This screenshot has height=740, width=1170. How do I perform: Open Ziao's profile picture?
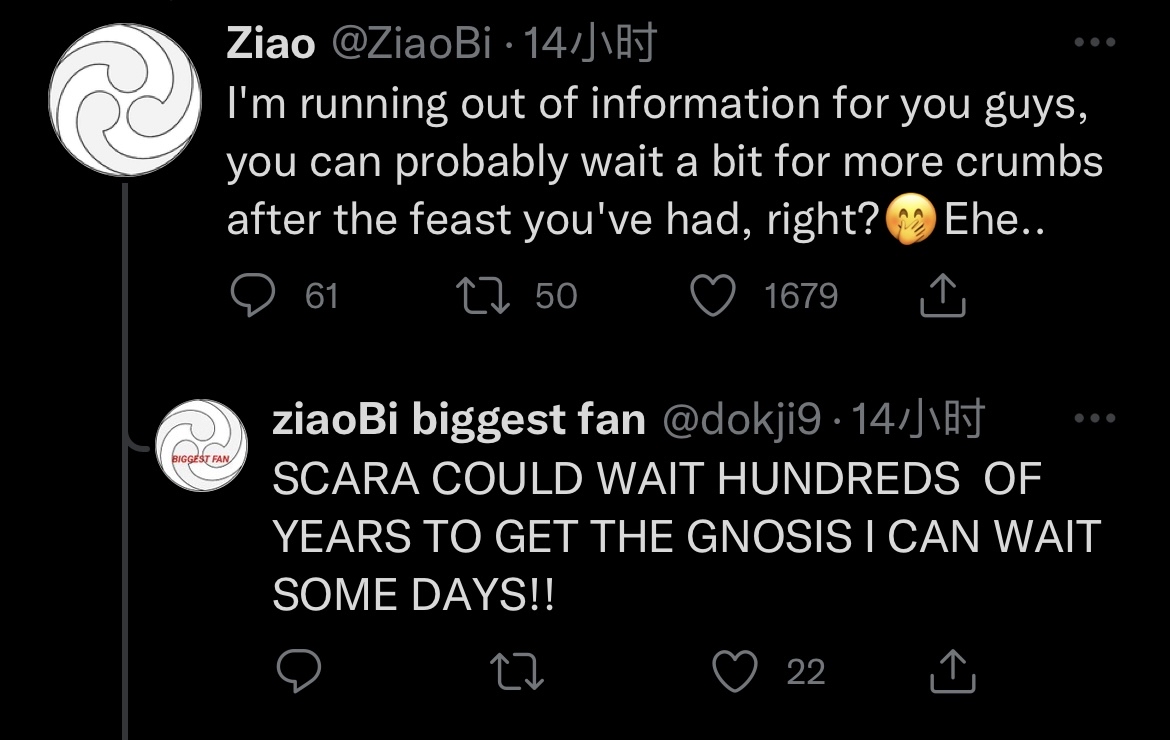(126, 102)
